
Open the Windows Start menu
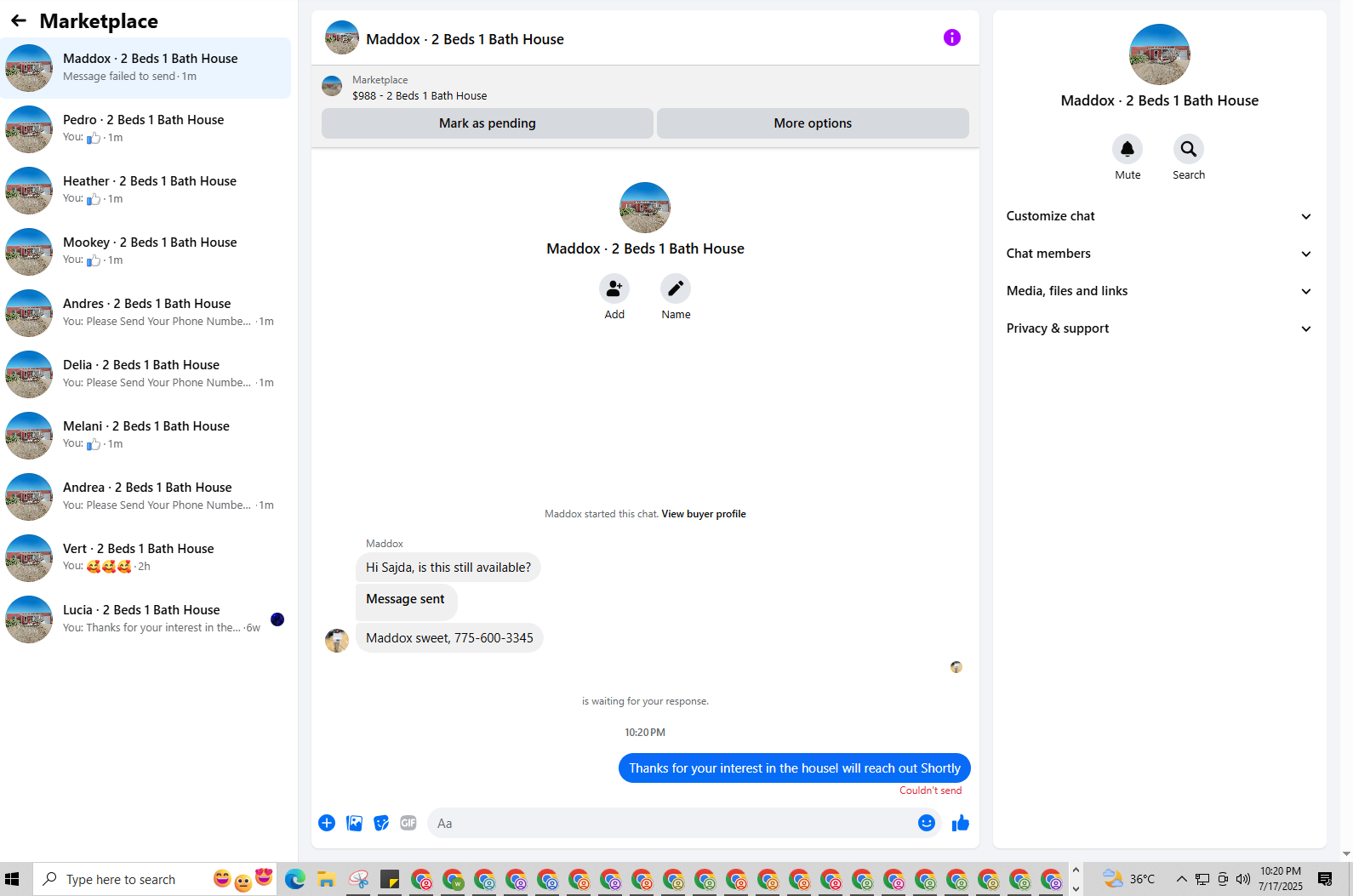point(12,879)
